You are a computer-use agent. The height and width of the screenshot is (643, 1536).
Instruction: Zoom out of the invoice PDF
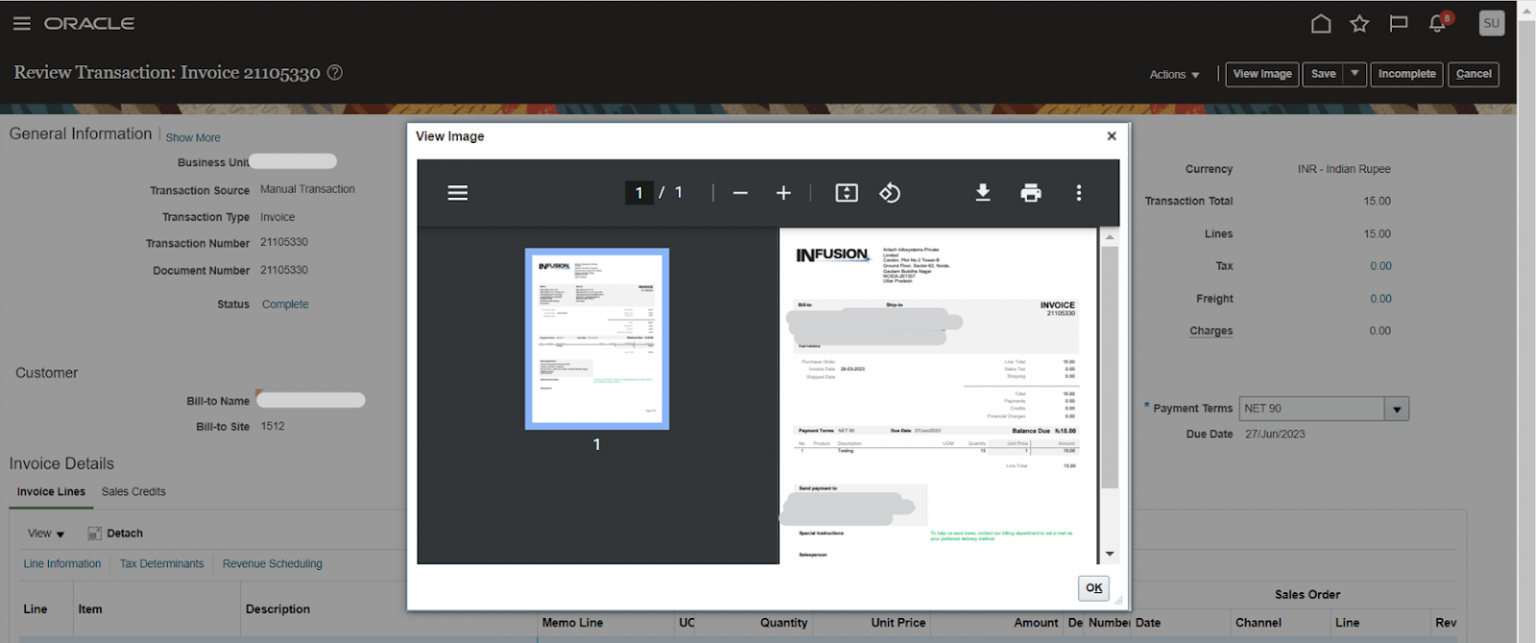tap(740, 192)
